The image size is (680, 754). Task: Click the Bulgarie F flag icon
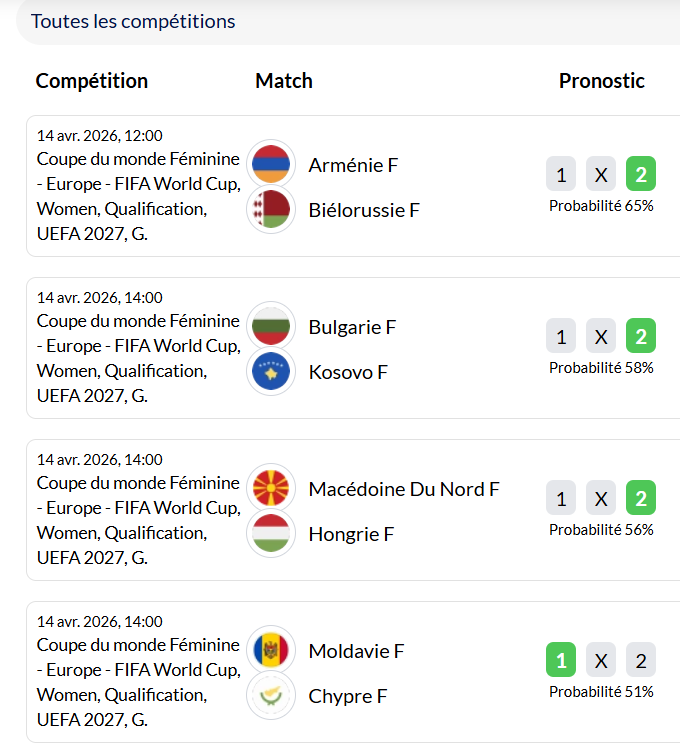point(271,326)
